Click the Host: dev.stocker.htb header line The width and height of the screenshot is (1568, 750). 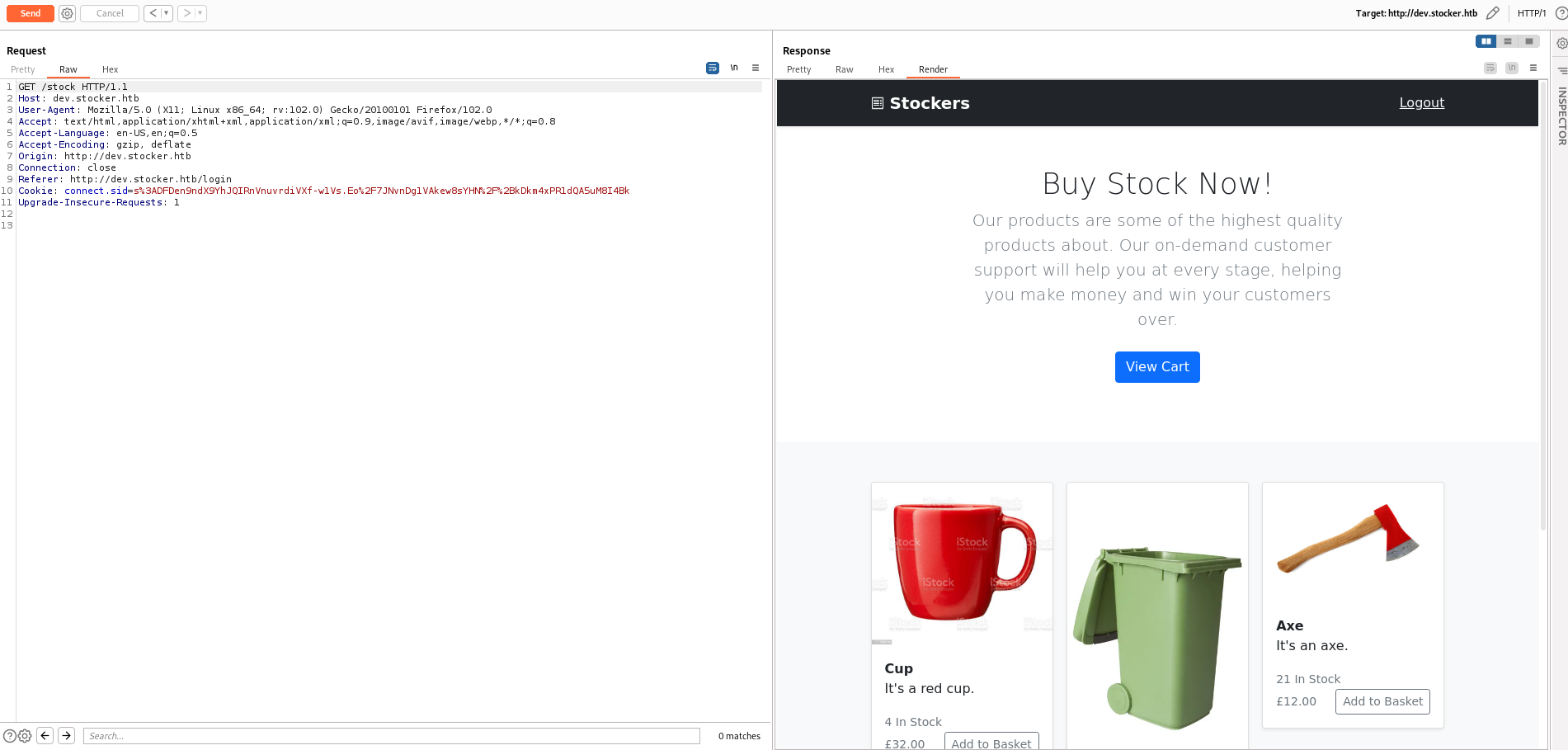[78, 98]
